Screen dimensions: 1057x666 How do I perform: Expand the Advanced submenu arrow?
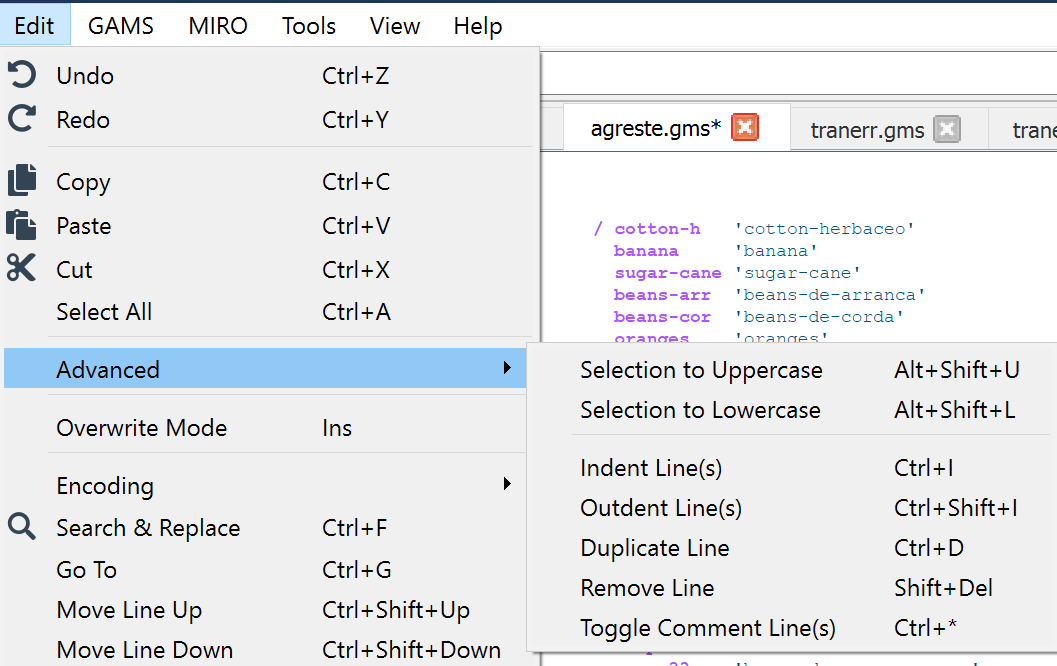click(x=508, y=370)
